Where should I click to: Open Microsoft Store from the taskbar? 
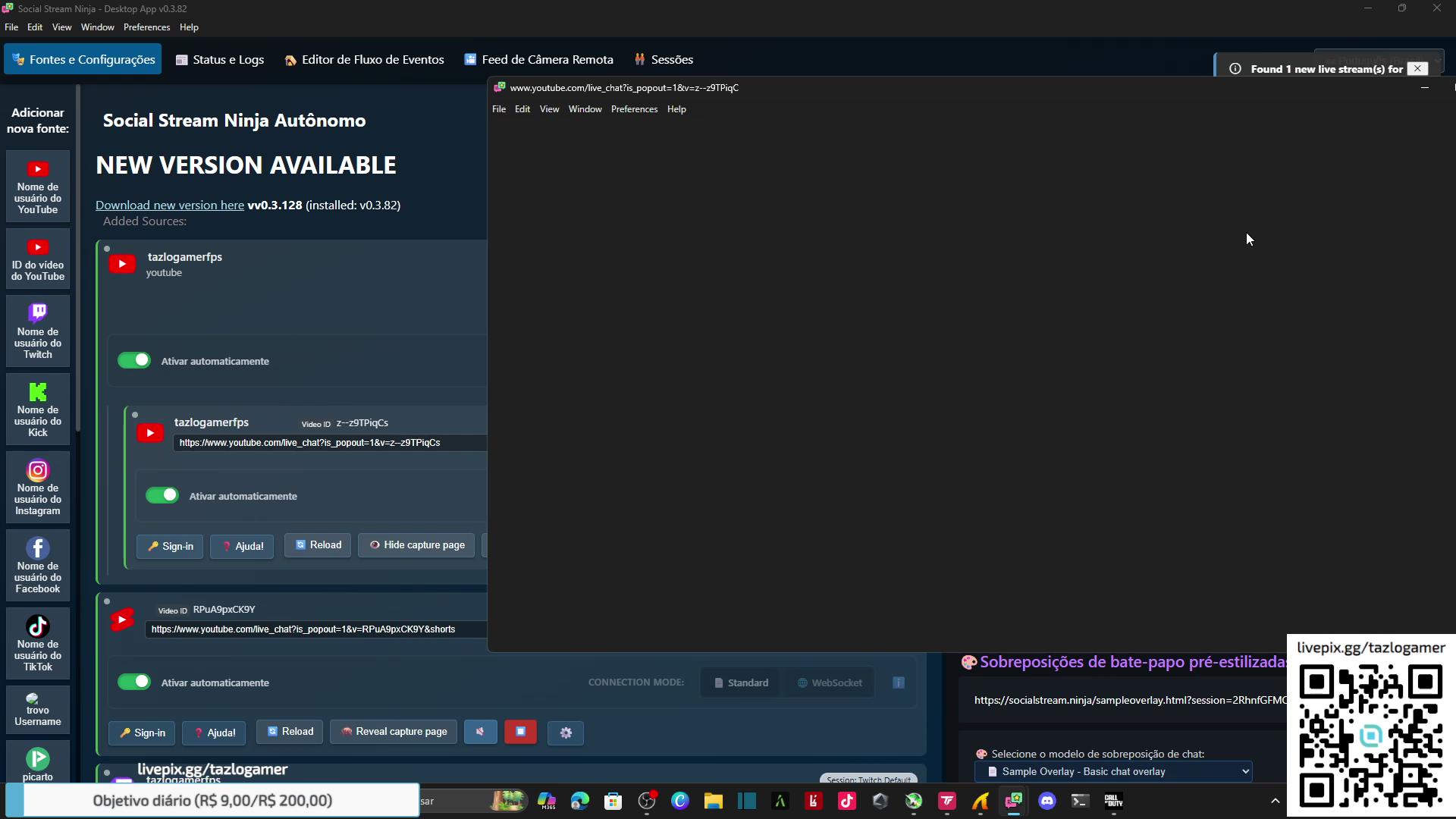(x=613, y=801)
